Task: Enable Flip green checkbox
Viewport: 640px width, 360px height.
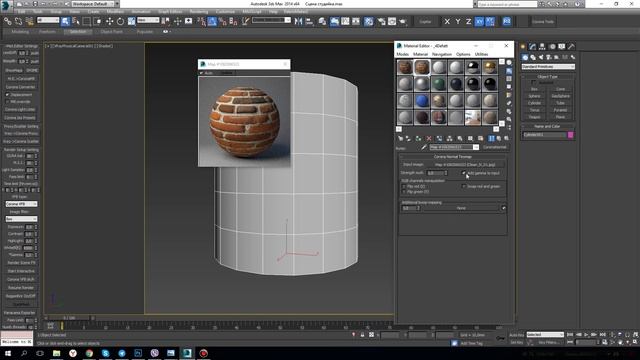Action: pyautogui.click(x=404, y=192)
